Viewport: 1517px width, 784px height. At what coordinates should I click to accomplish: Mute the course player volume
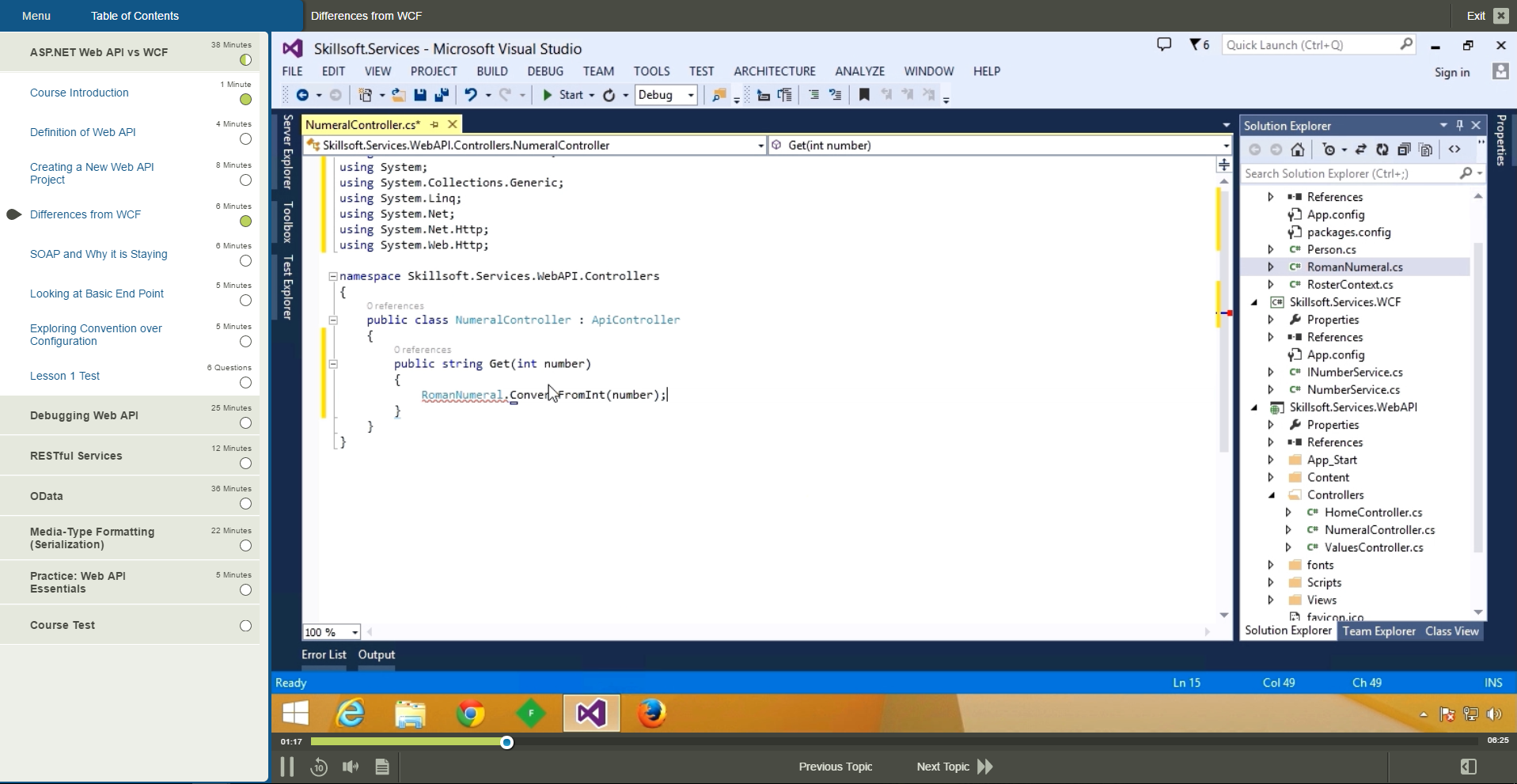pos(350,767)
